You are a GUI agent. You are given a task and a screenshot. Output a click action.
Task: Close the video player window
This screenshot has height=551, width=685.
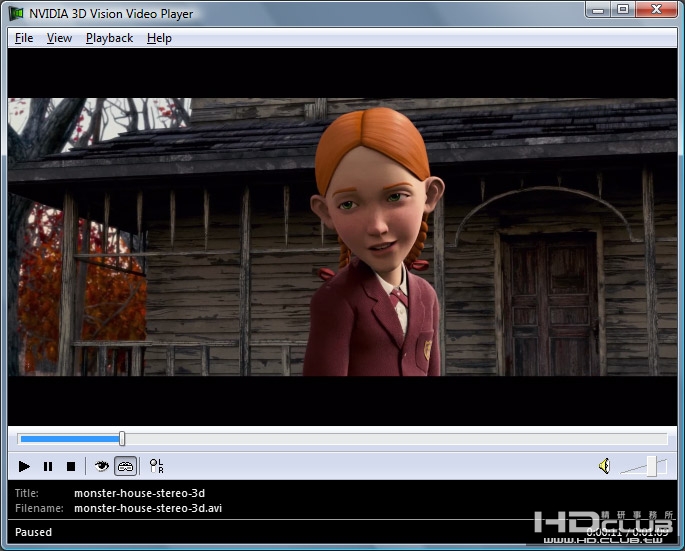tap(657, 9)
